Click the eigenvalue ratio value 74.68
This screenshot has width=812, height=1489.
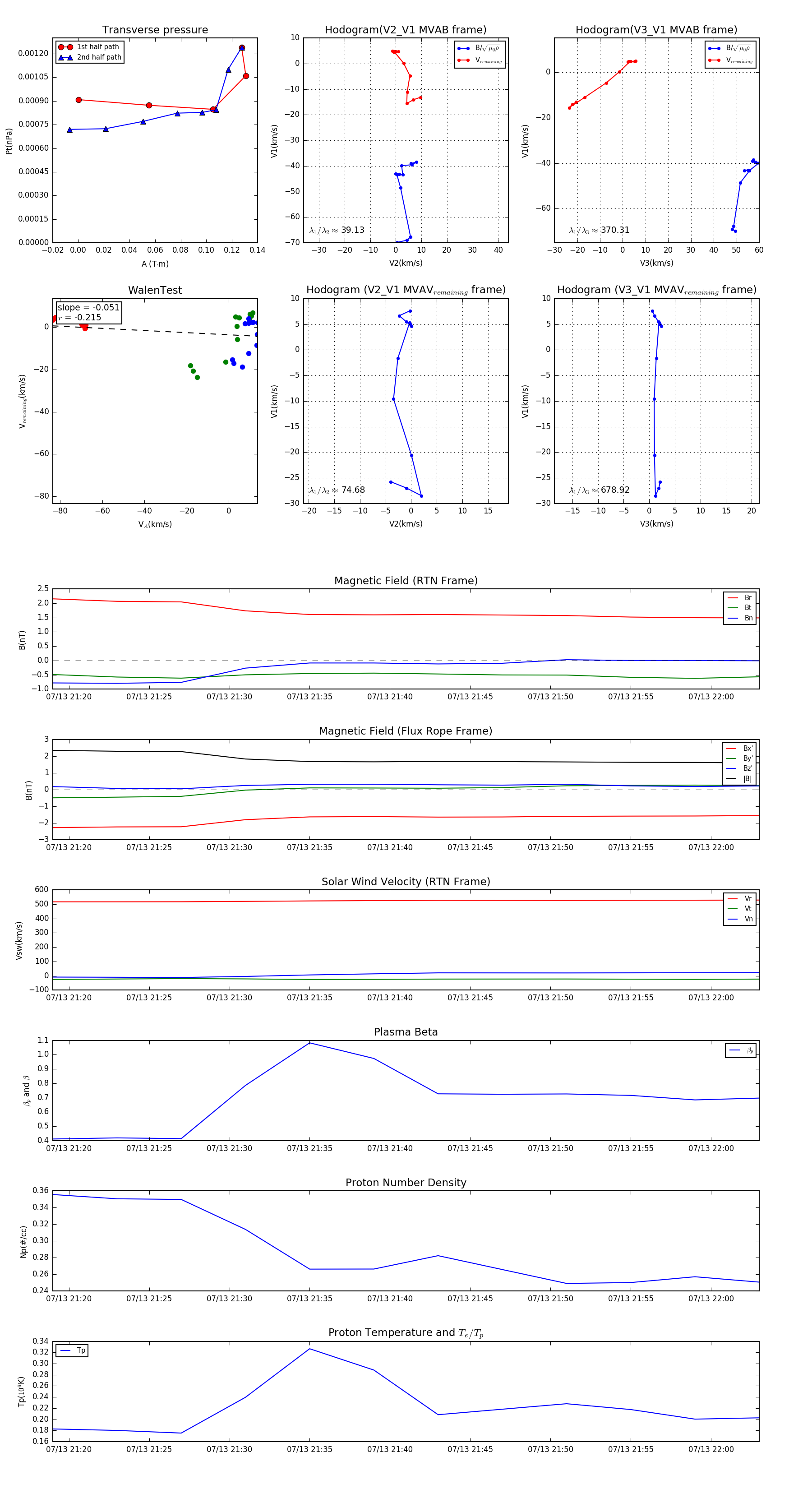[353, 490]
